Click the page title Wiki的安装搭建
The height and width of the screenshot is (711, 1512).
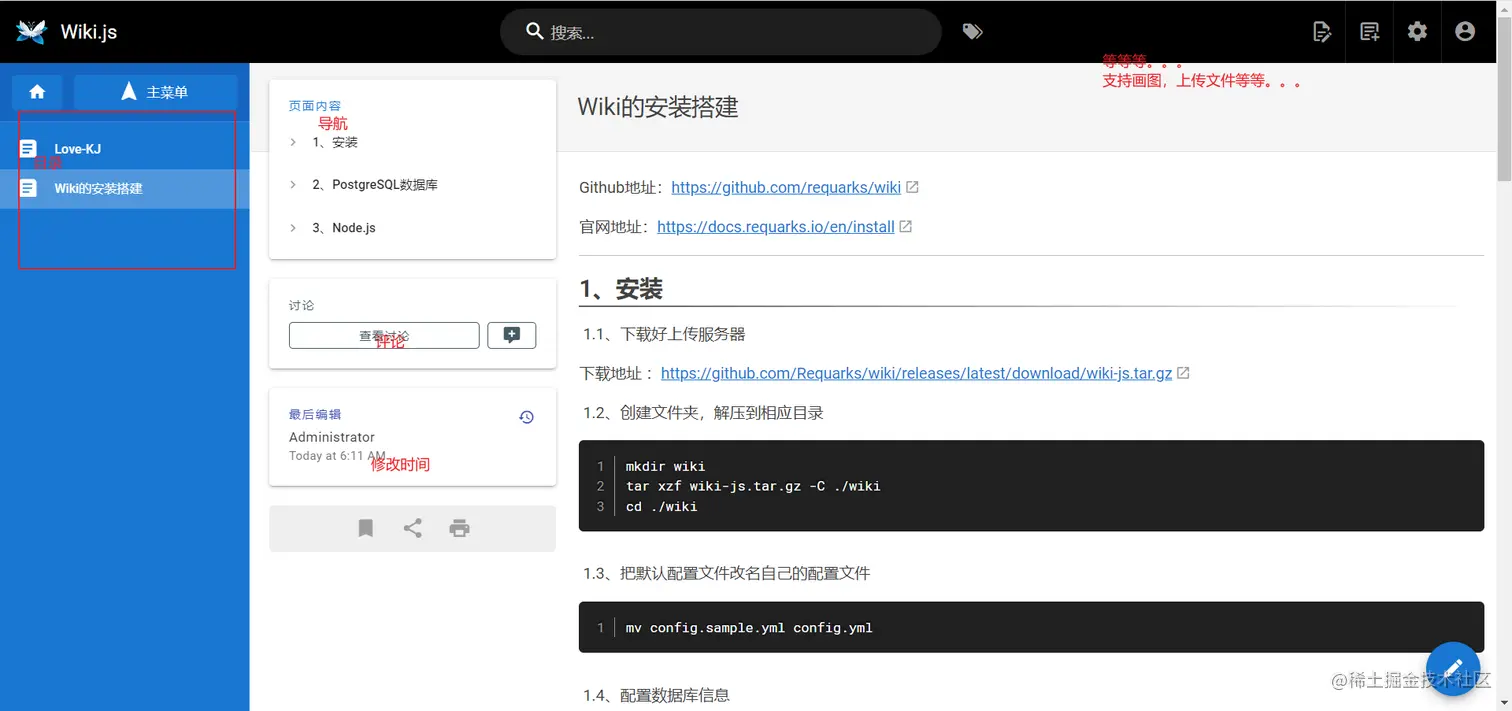click(x=658, y=107)
